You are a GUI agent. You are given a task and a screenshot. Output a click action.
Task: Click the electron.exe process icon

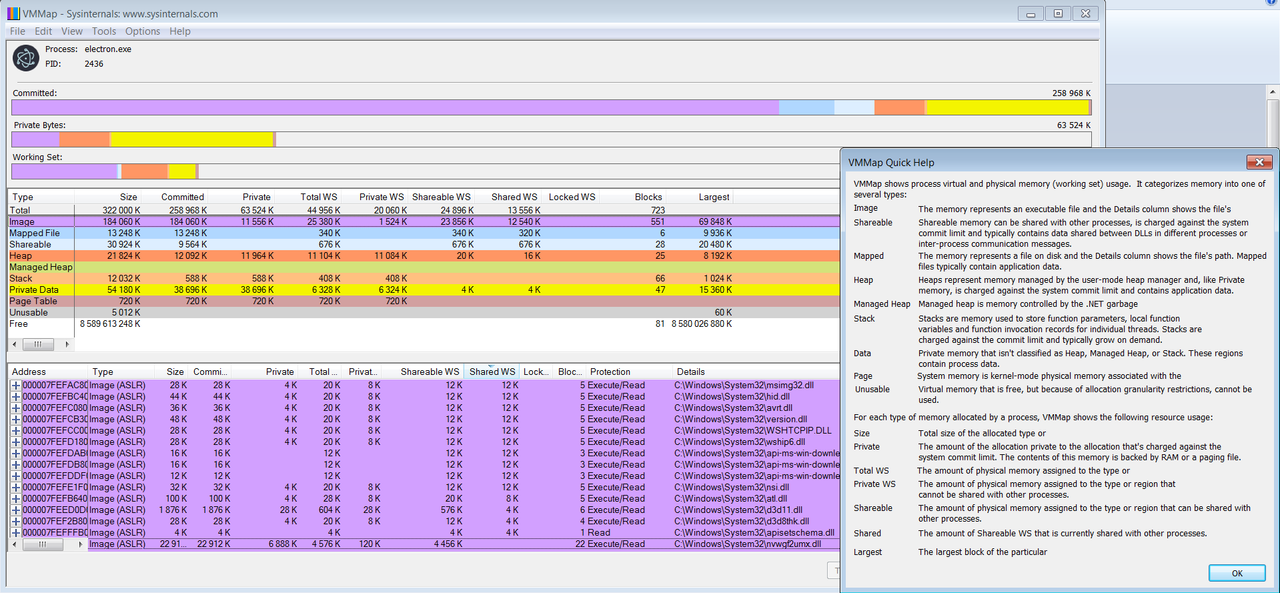(25, 58)
